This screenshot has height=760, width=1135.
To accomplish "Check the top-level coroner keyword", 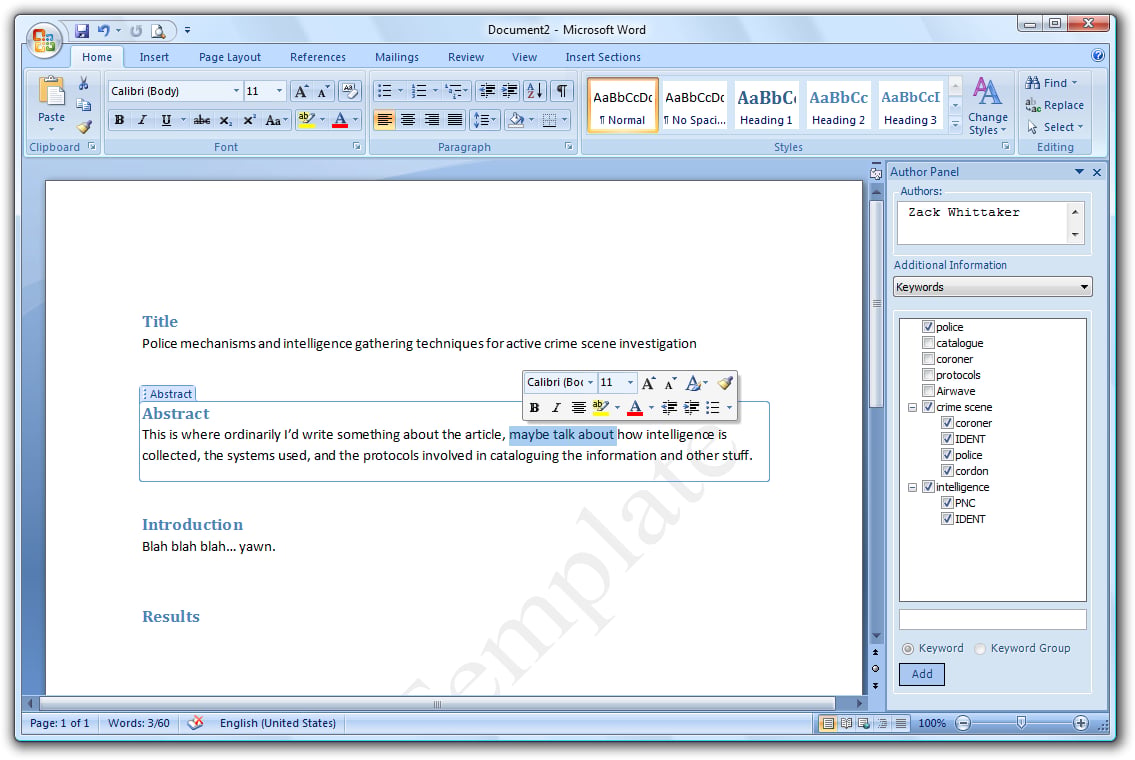I will [928, 358].
